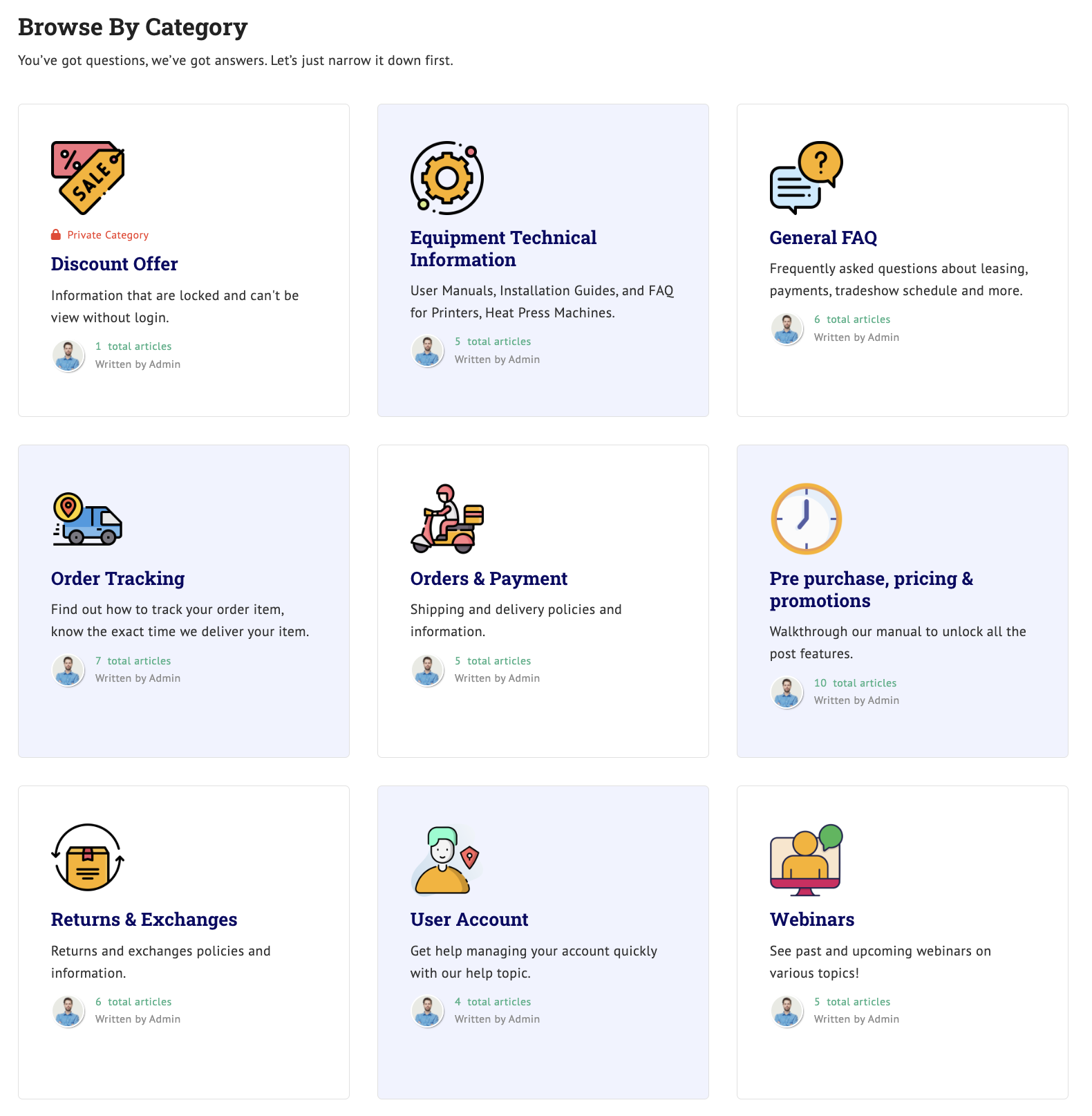Screen dimensions: 1092x1116
Task: Click the Equipment Technical Information heading
Action: tap(503, 249)
